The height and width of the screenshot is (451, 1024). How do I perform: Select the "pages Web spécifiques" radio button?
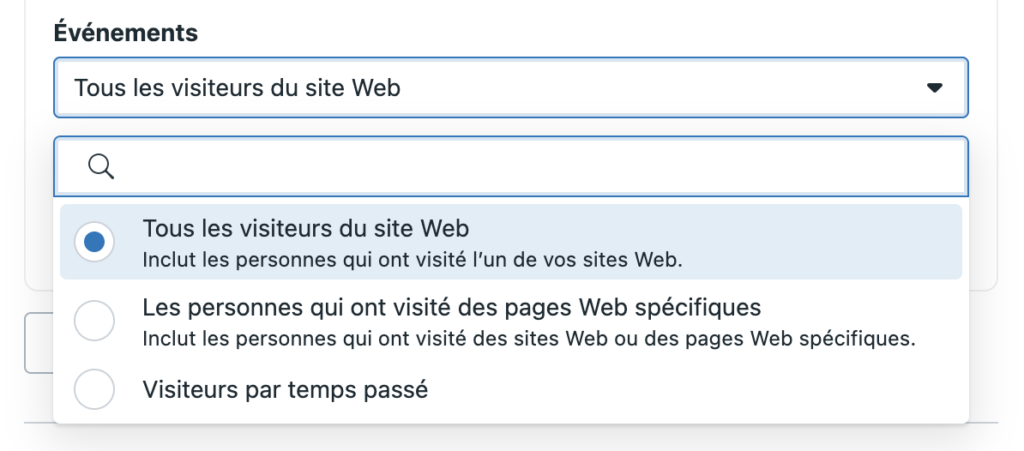(x=95, y=321)
